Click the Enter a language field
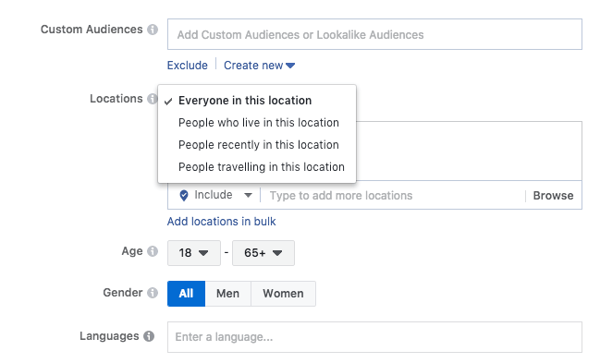This screenshot has width=600, height=363. (x=375, y=337)
